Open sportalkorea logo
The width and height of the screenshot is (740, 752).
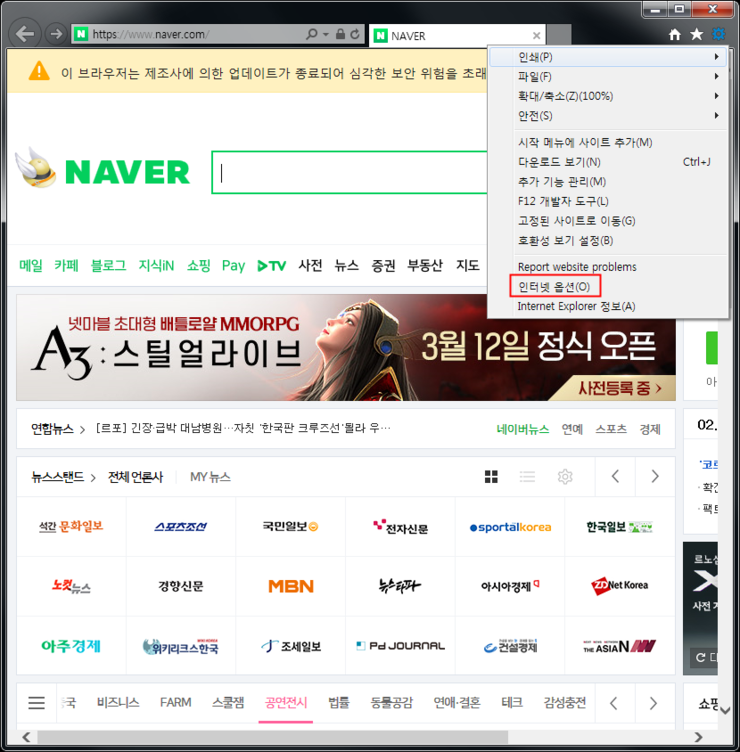tap(510, 527)
